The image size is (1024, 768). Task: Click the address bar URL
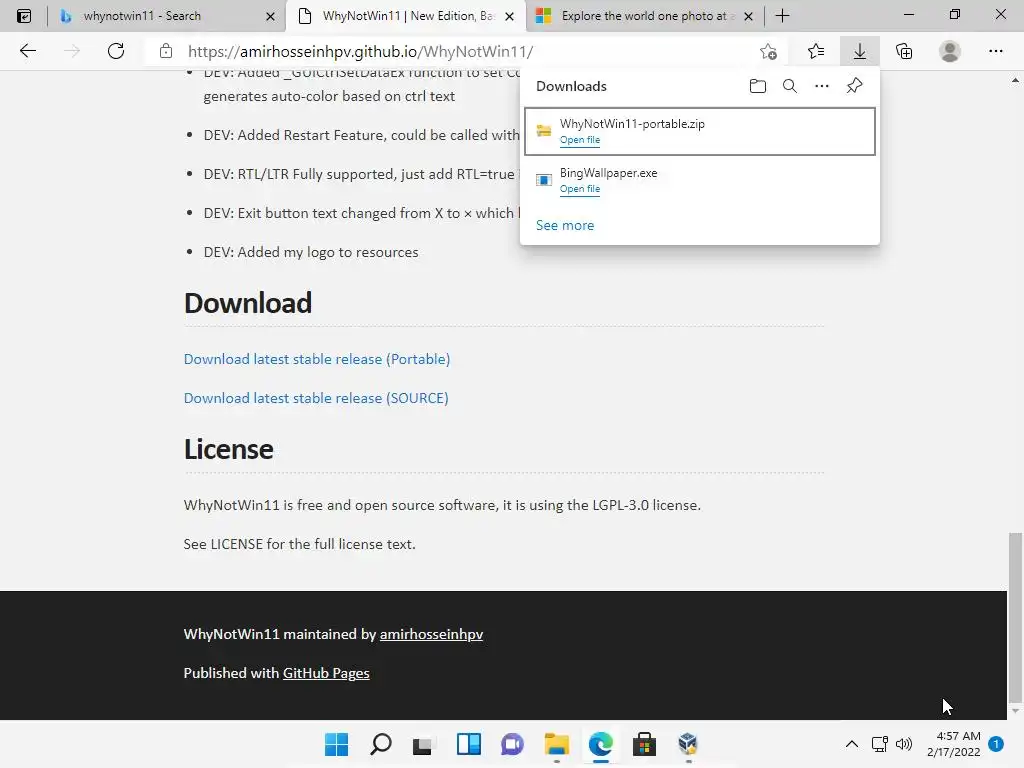[x=360, y=52]
